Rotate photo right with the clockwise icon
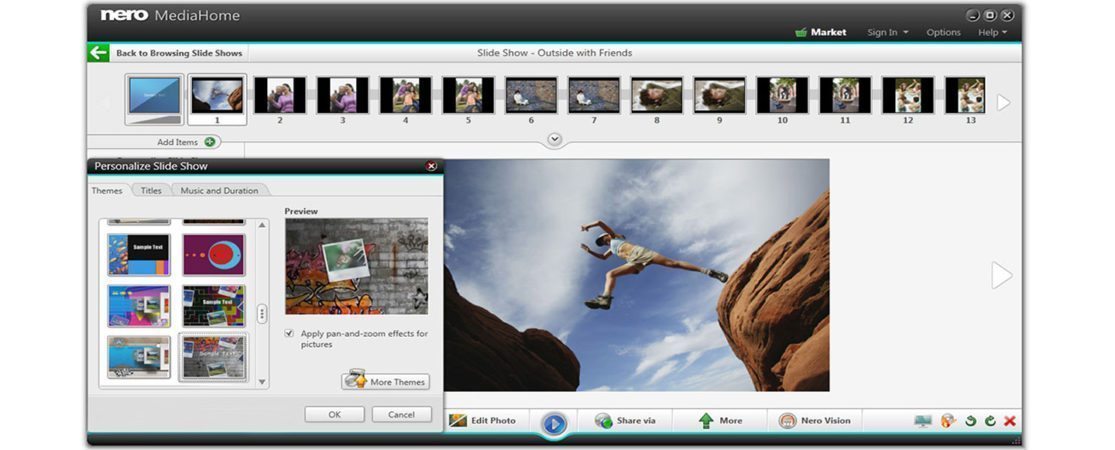The height and width of the screenshot is (450, 1115). (990, 422)
